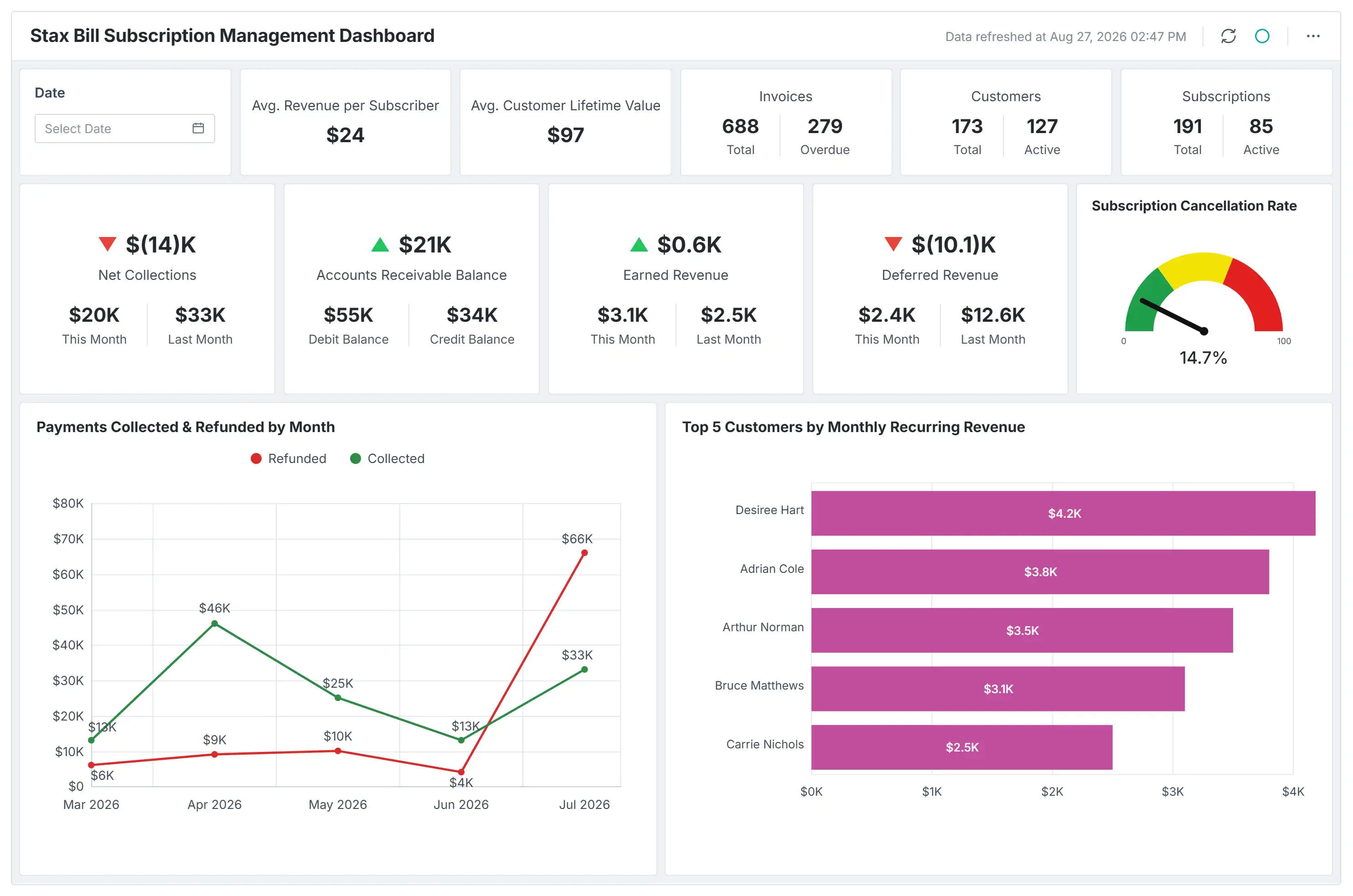Viewport: 1353px width, 896px height.
Task: Click the $9K refunded data point
Action: tap(214, 754)
